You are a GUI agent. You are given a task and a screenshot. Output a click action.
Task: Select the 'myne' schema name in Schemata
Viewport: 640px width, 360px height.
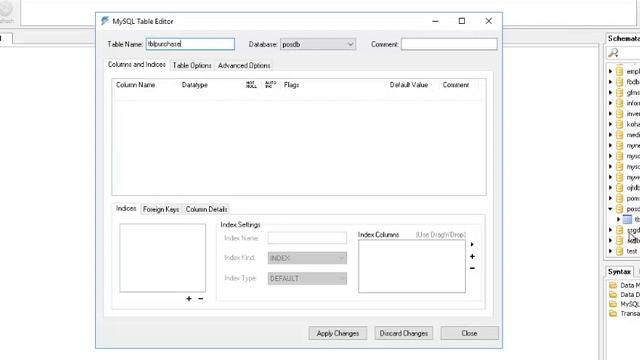tap(633, 145)
